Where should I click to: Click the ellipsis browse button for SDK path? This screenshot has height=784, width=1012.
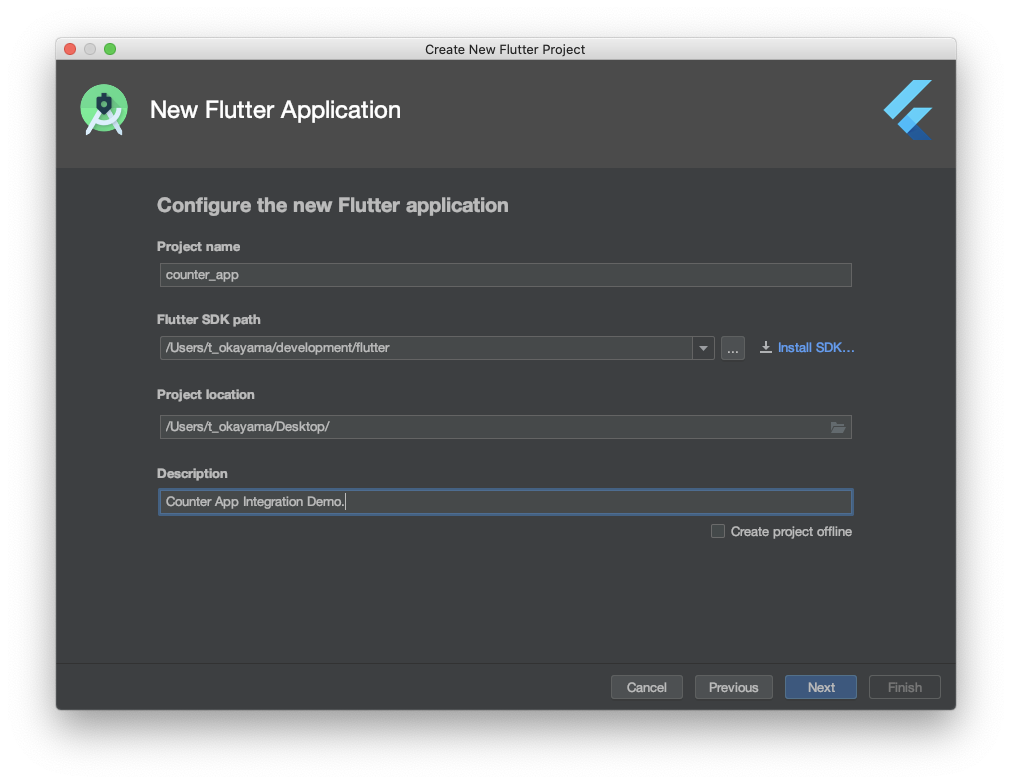733,348
